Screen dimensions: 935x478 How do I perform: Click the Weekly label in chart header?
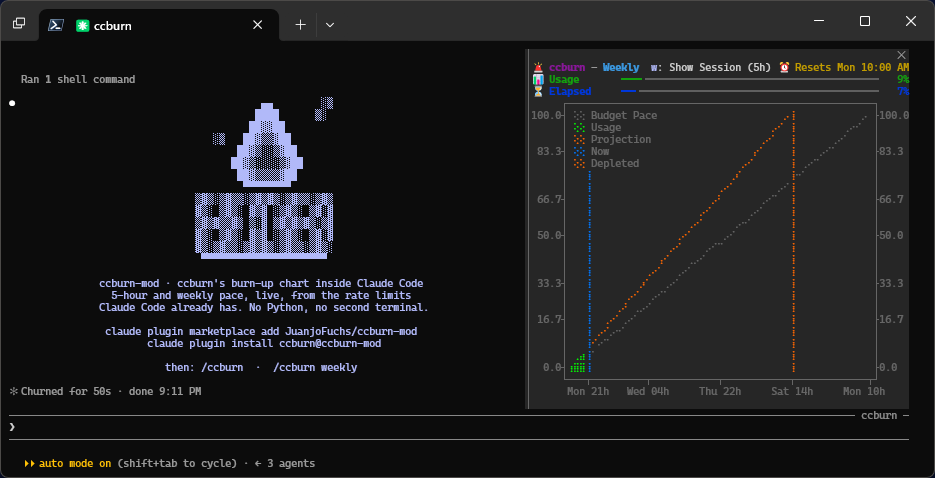pos(621,67)
